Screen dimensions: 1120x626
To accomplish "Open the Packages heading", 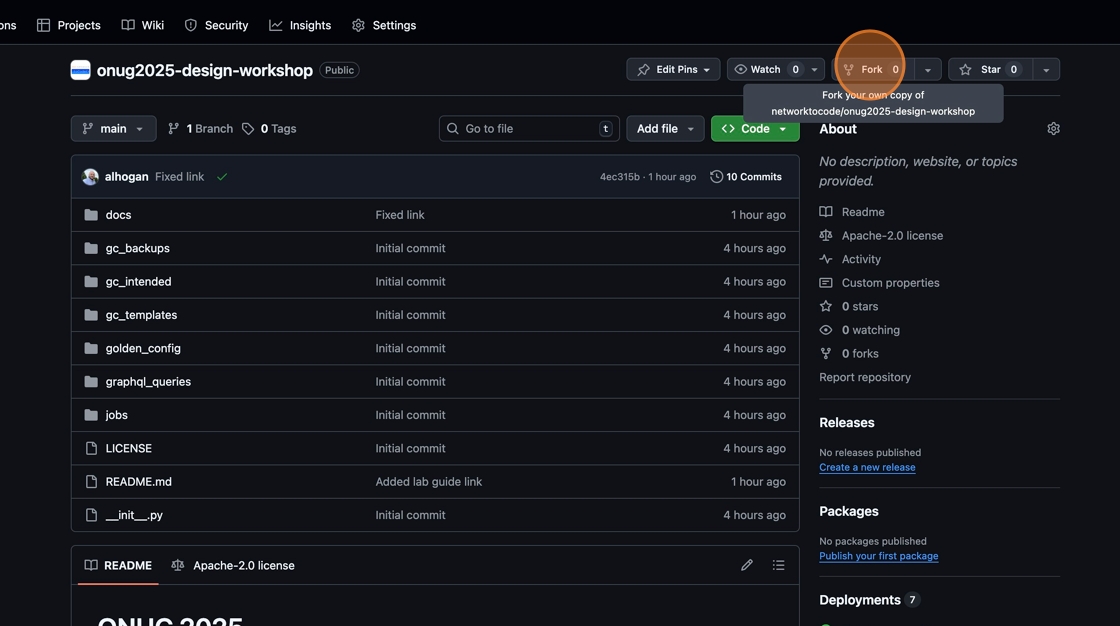I will pos(849,511).
